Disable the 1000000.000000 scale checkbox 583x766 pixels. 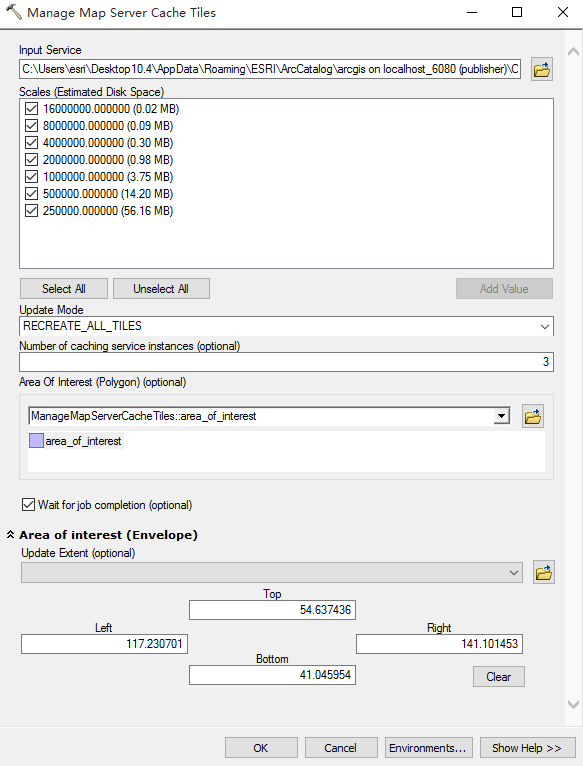(31, 176)
